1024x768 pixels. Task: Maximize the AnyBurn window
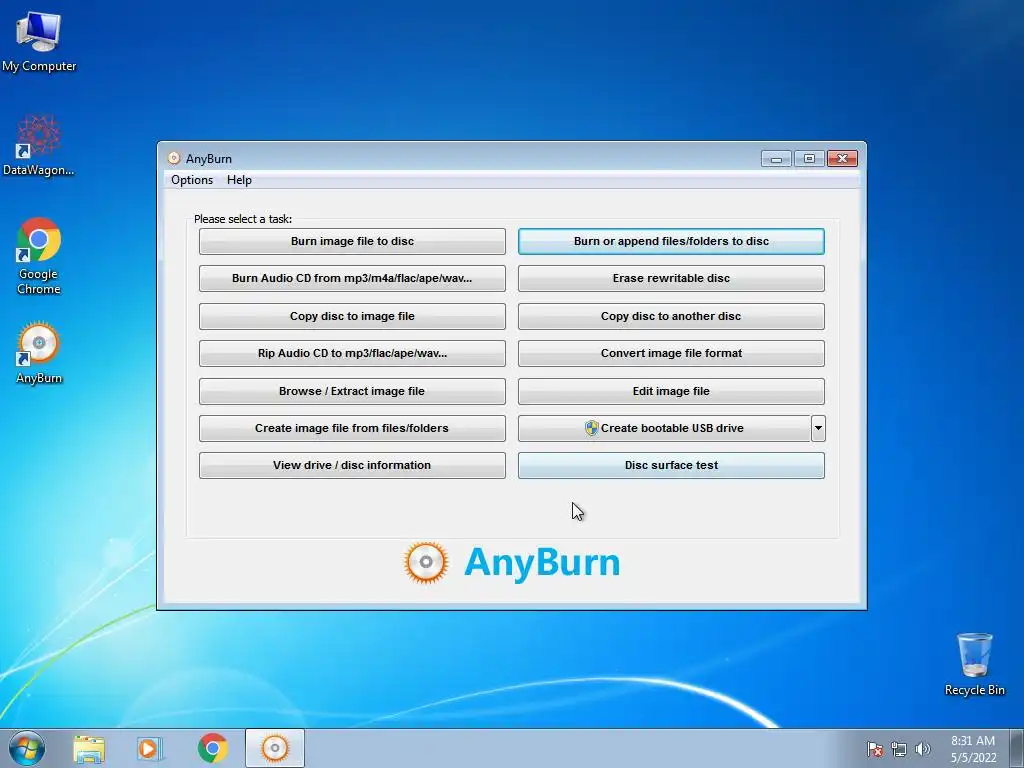tap(809, 159)
